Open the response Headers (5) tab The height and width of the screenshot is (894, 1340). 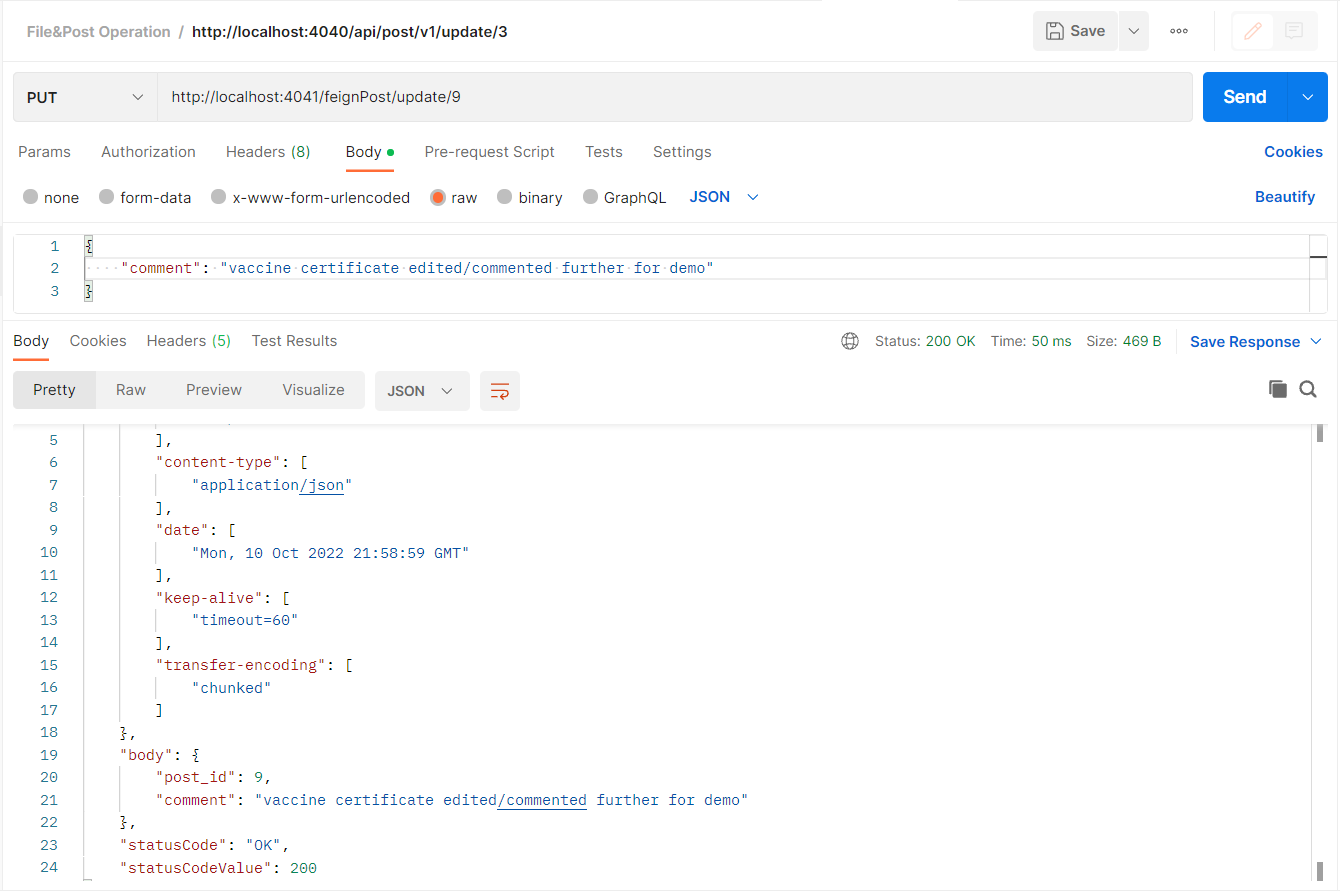(x=188, y=341)
